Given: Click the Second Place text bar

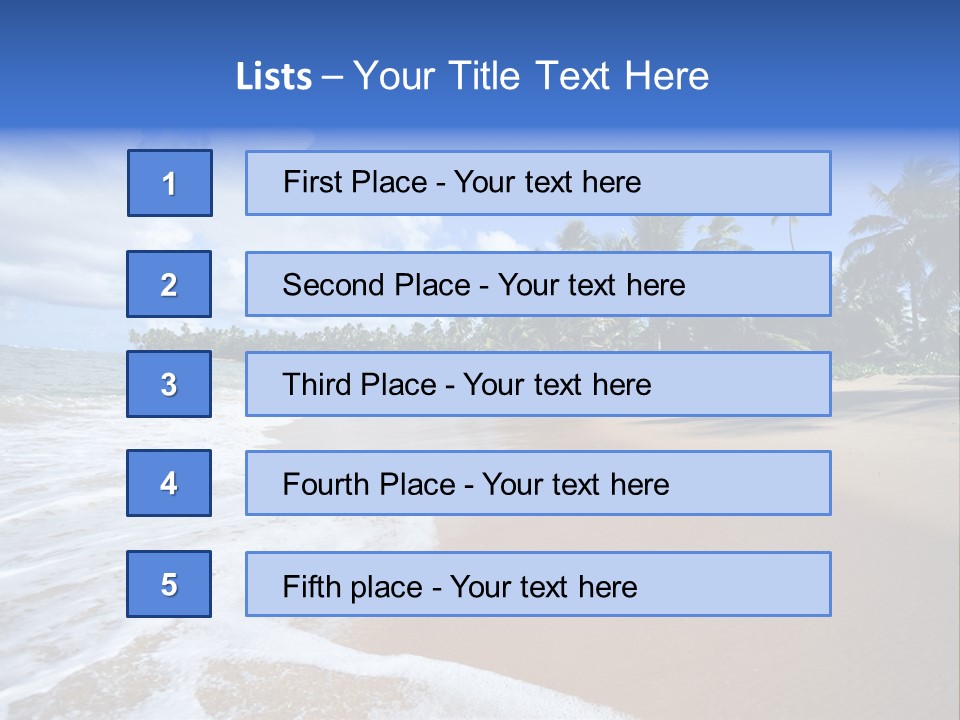Looking at the screenshot, I should click(x=538, y=284).
